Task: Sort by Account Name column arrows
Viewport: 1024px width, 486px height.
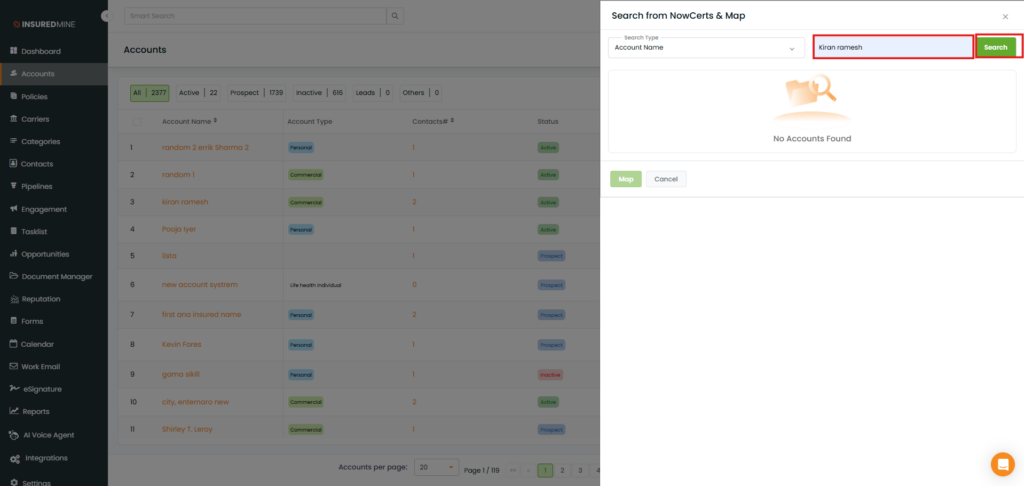Action: [216, 121]
